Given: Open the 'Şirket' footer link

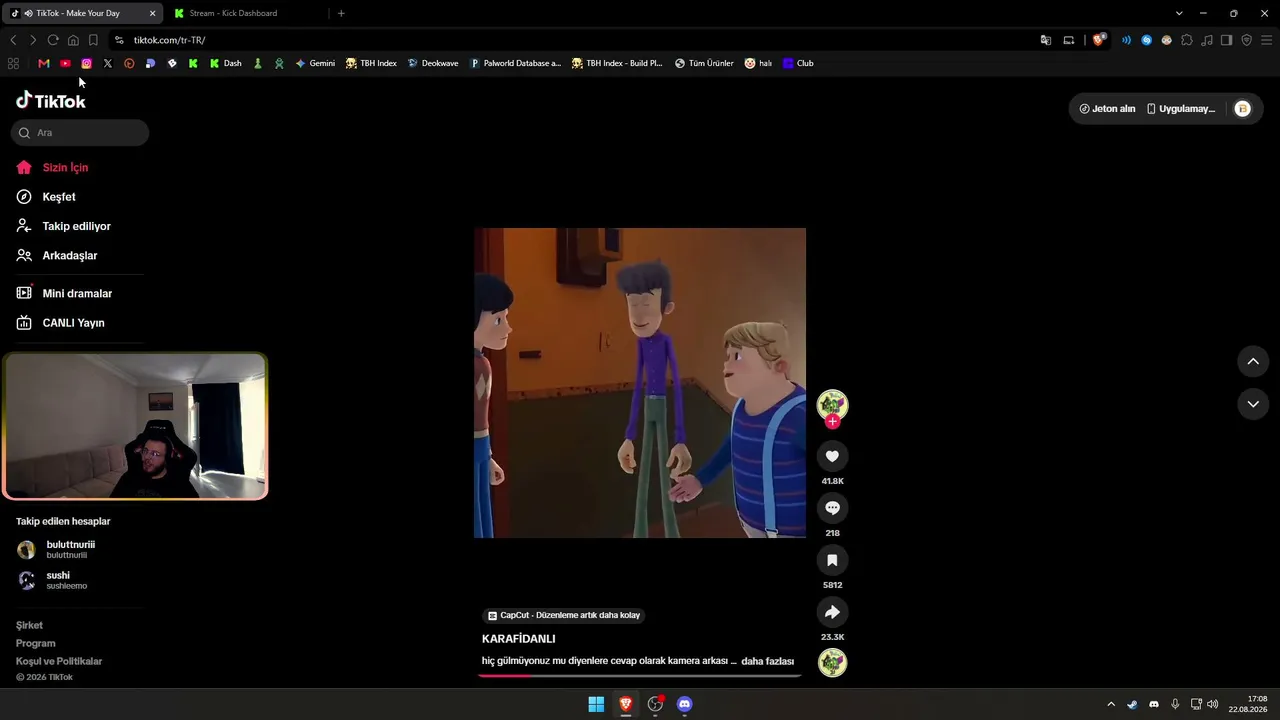Looking at the screenshot, I should tap(29, 625).
